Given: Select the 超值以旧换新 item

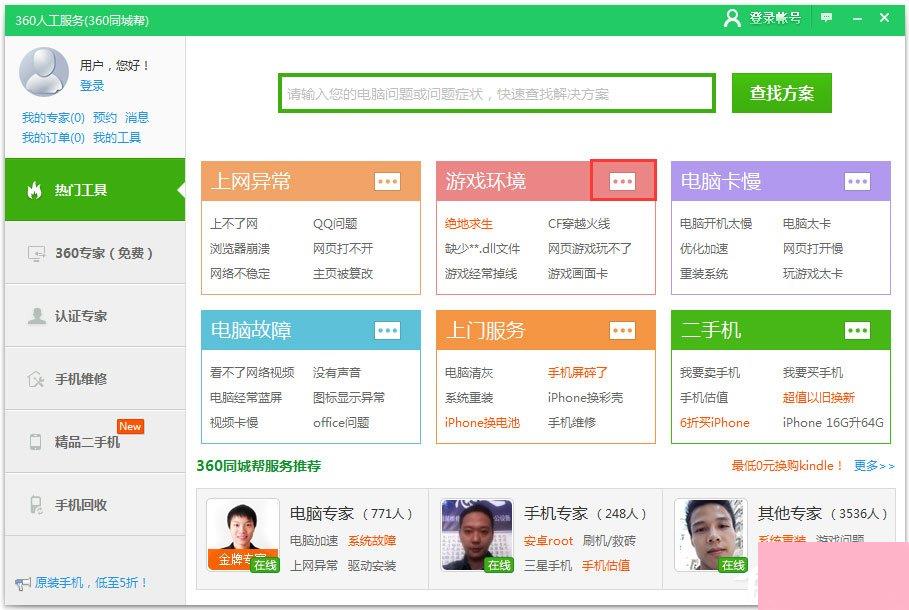Looking at the screenshot, I should (819, 398).
